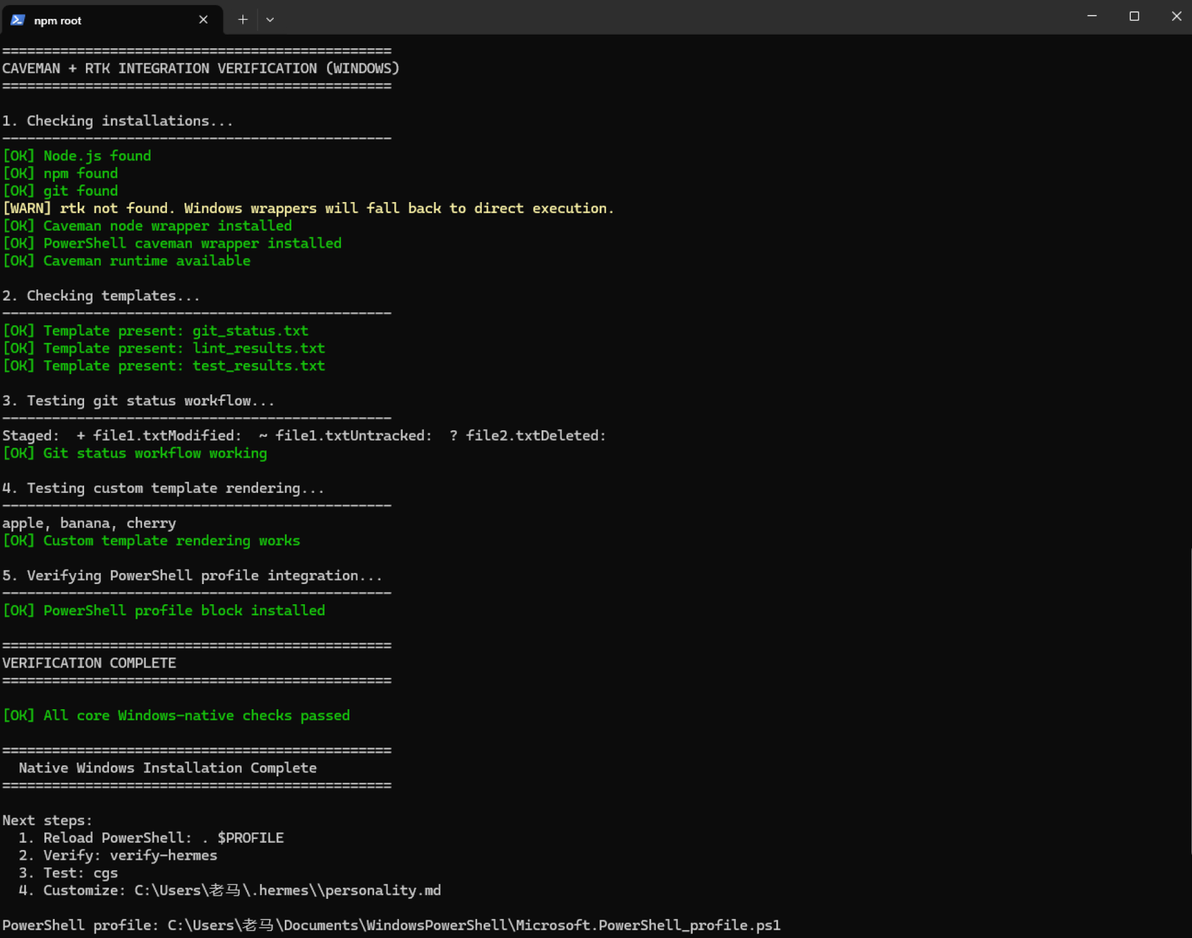Click '5. Verifying PowerShell profile integration...'
The image size is (1192, 938).
tap(192, 575)
